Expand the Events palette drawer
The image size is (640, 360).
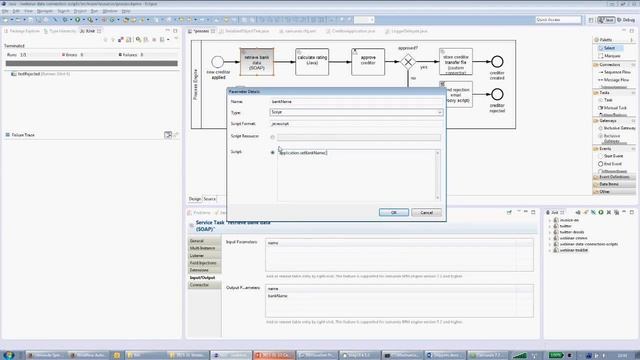(x=614, y=149)
